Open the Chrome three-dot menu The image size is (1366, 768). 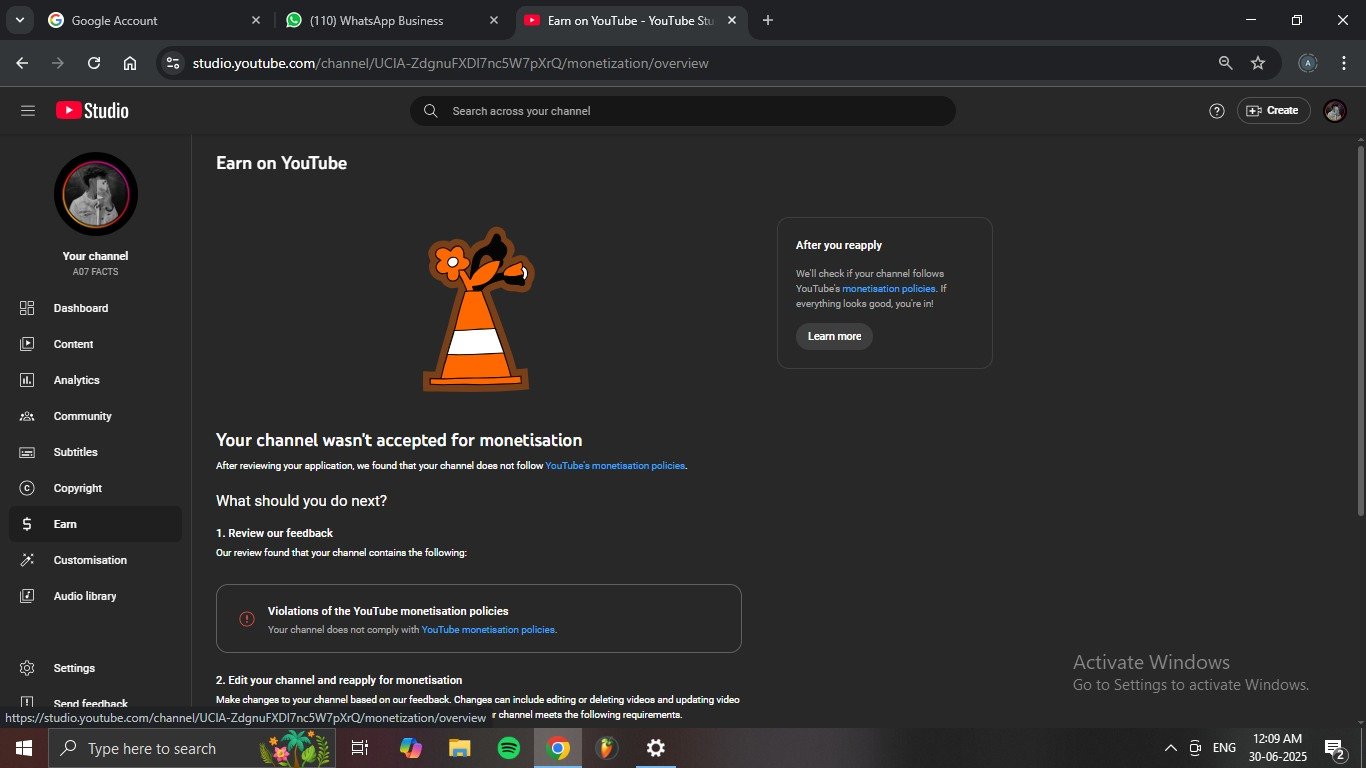[1344, 63]
